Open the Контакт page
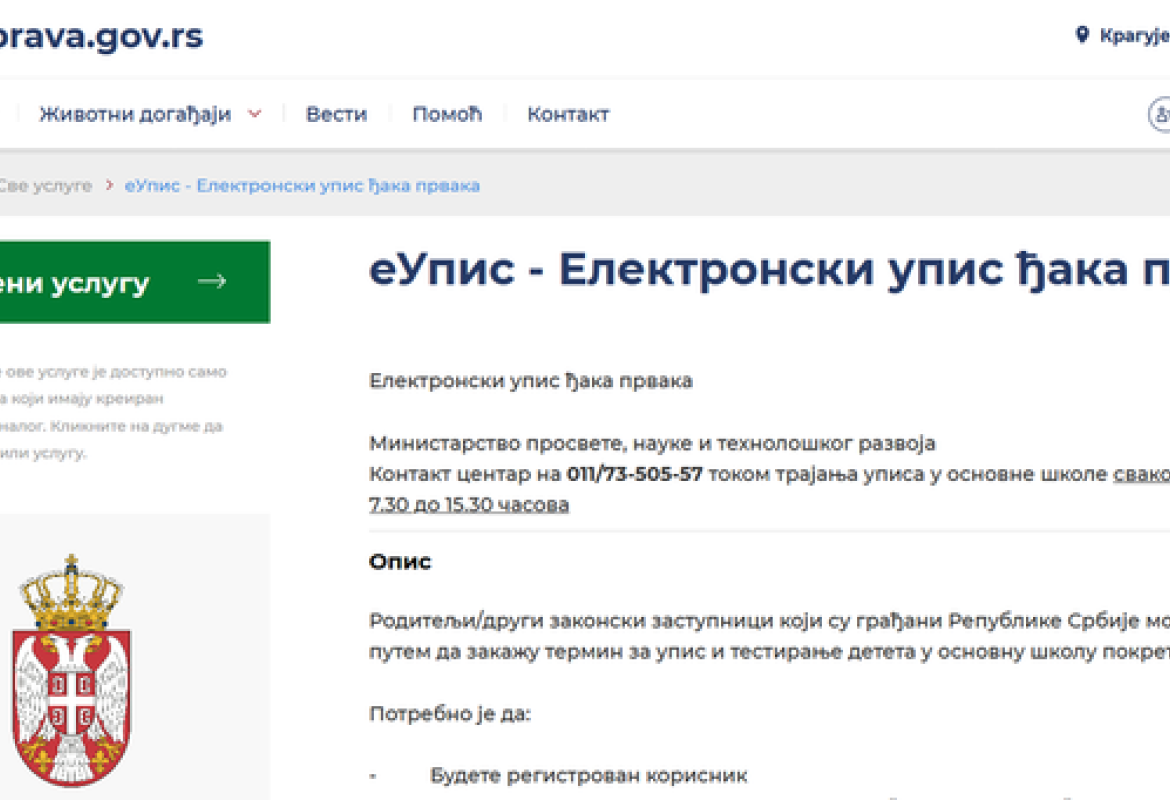Image resolution: width=1170 pixels, height=800 pixels. tap(568, 114)
